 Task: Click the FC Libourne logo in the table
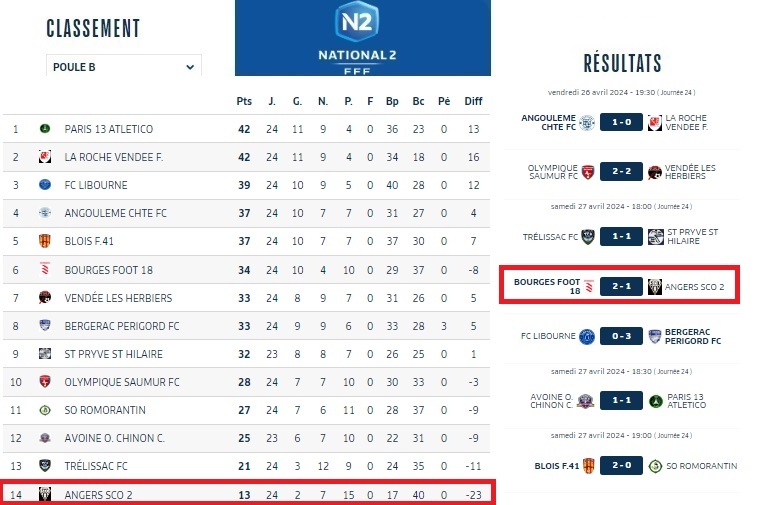tap(45, 185)
